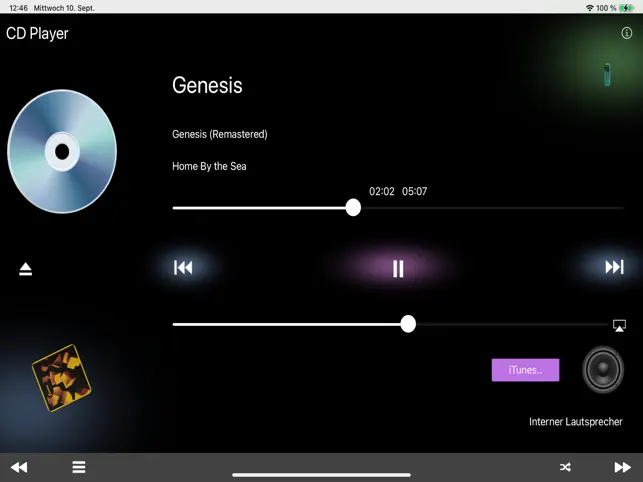The height and width of the screenshot is (482, 643).
Task: Skip to next track
Action: (614, 267)
